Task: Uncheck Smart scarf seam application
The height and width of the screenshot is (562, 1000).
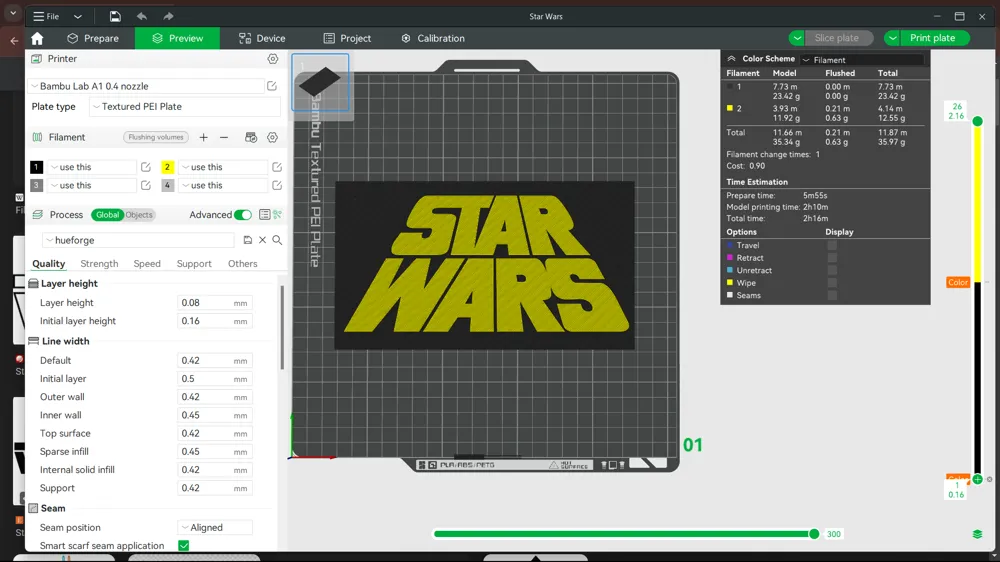Action: click(x=184, y=545)
